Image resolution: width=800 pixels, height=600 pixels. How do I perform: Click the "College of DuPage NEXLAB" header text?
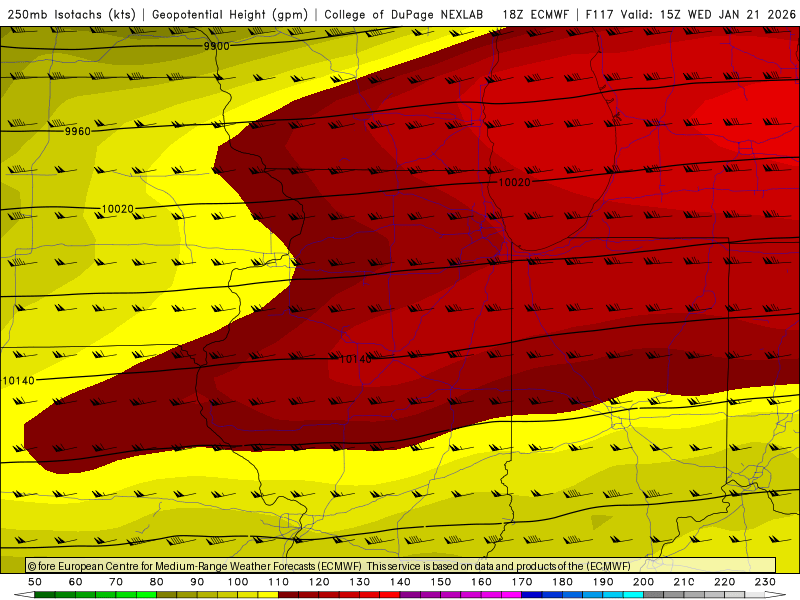tap(404, 14)
